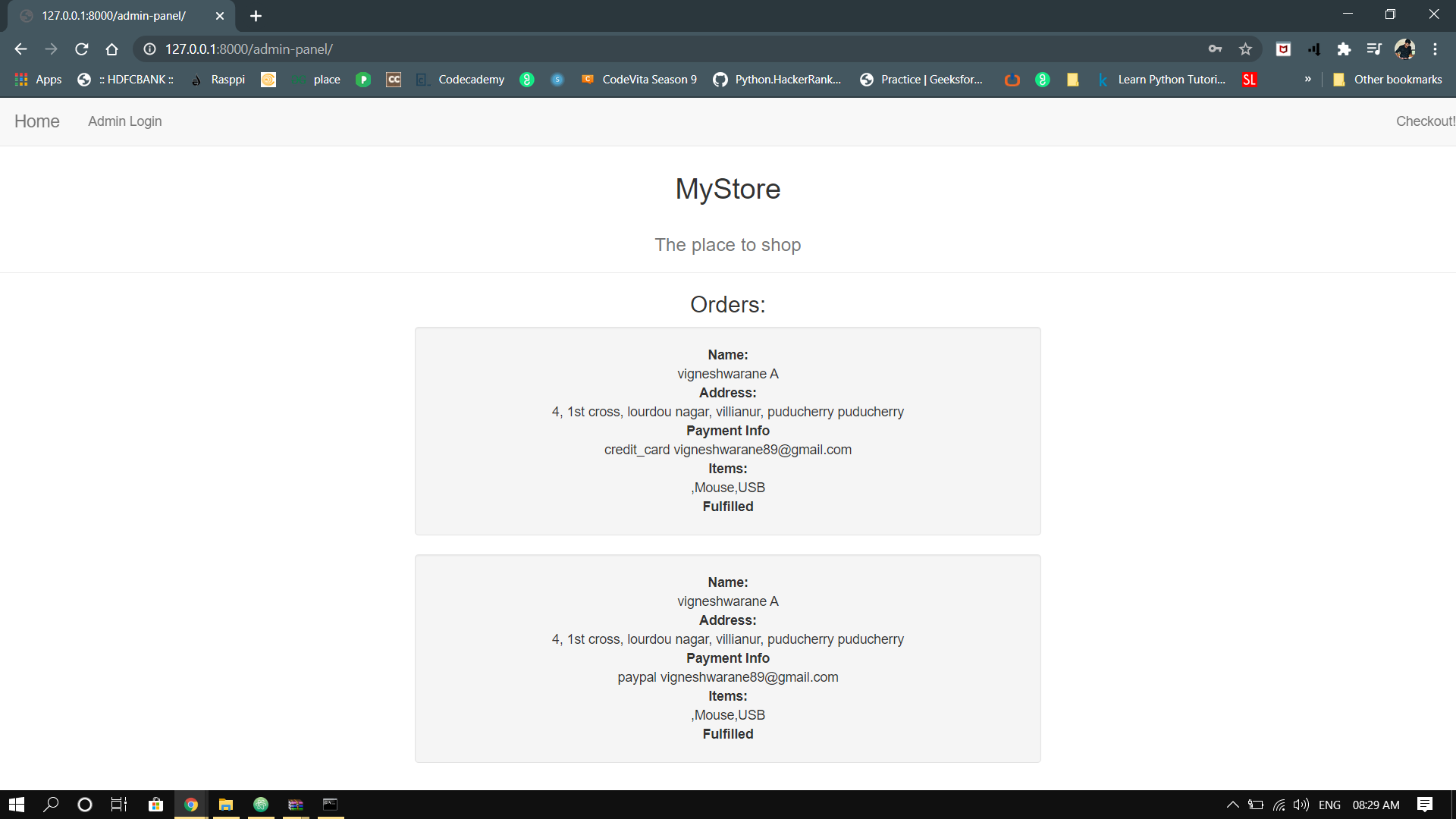
Task: Open Chrome launcher in the Windows taskbar
Action: click(190, 804)
